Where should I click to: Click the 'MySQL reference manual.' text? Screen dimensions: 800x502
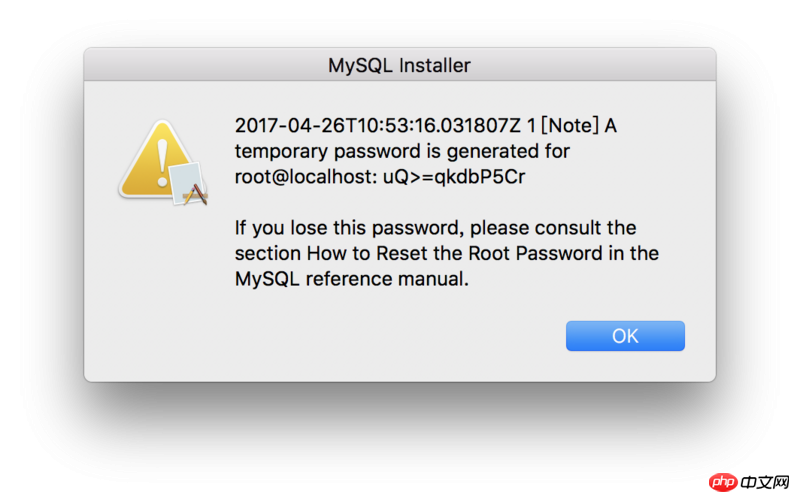(x=352, y=279)
